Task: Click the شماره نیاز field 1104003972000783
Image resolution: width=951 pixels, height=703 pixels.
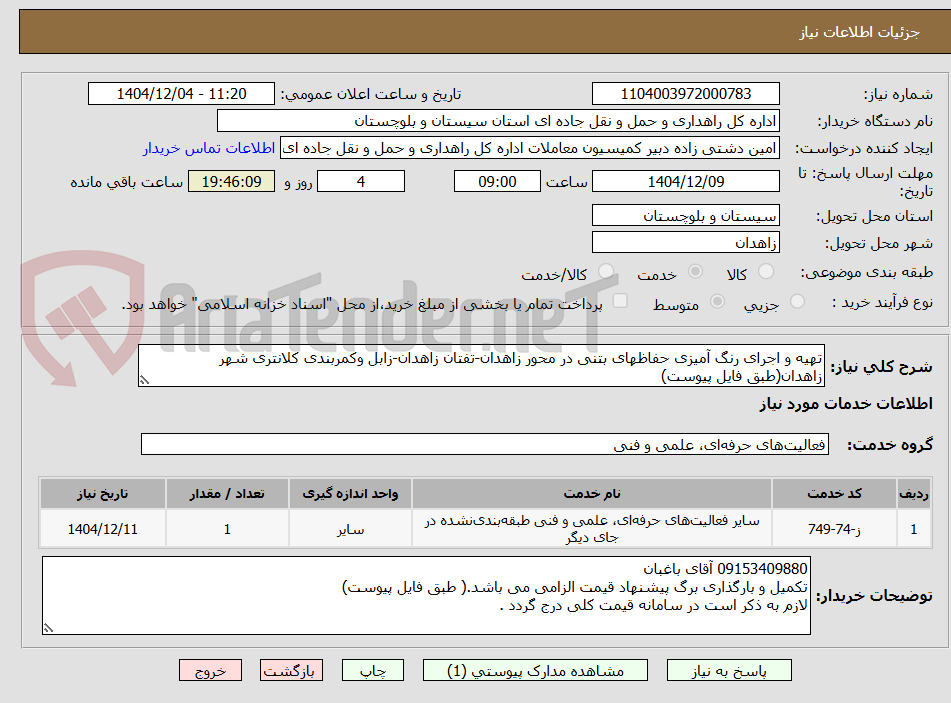Action: pos(685,94)
